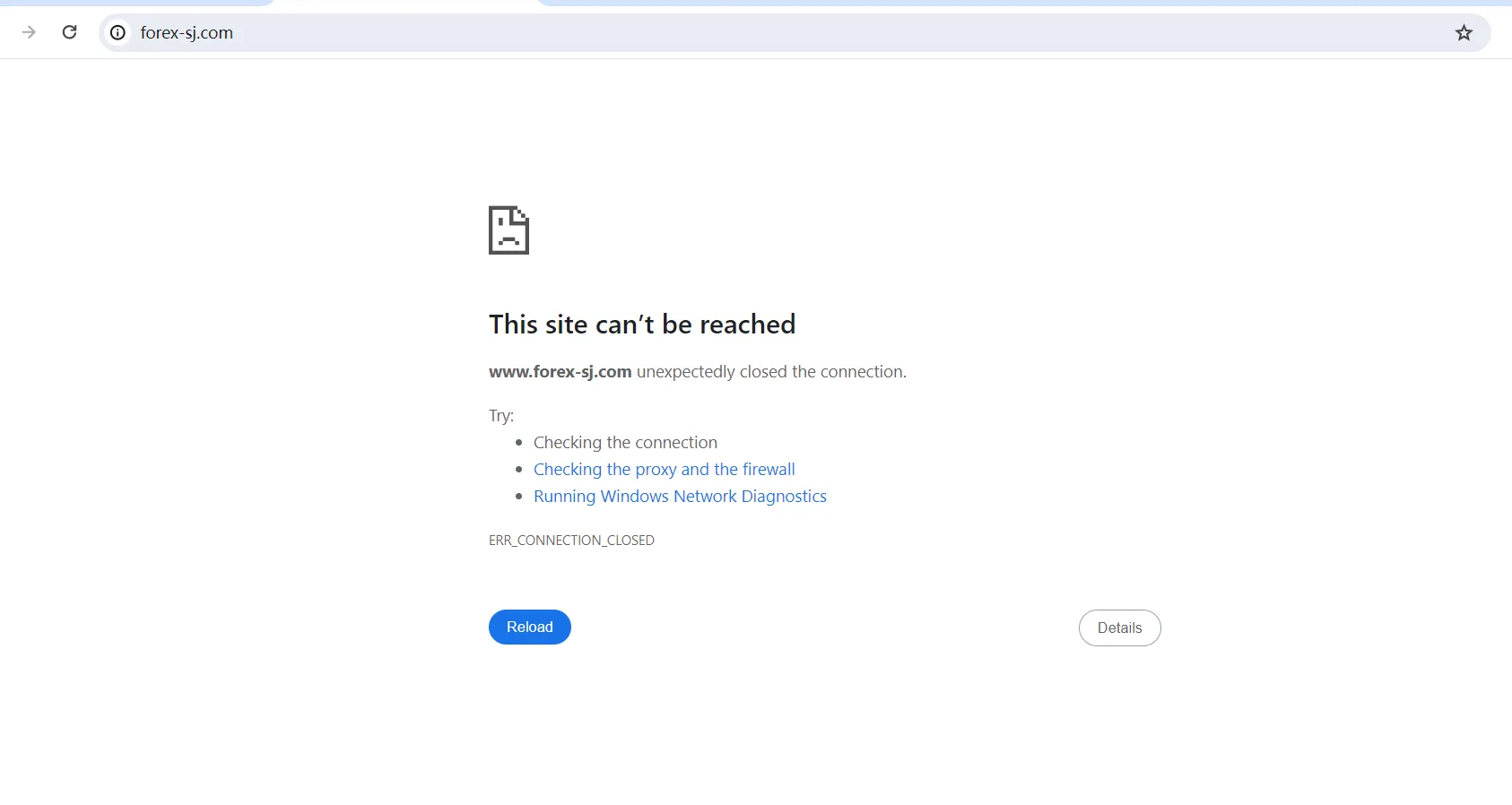This screenshot has height=805, width=1512.
Task: Open the site information icon
Action: pyautogui.click(x=117, y=33)
